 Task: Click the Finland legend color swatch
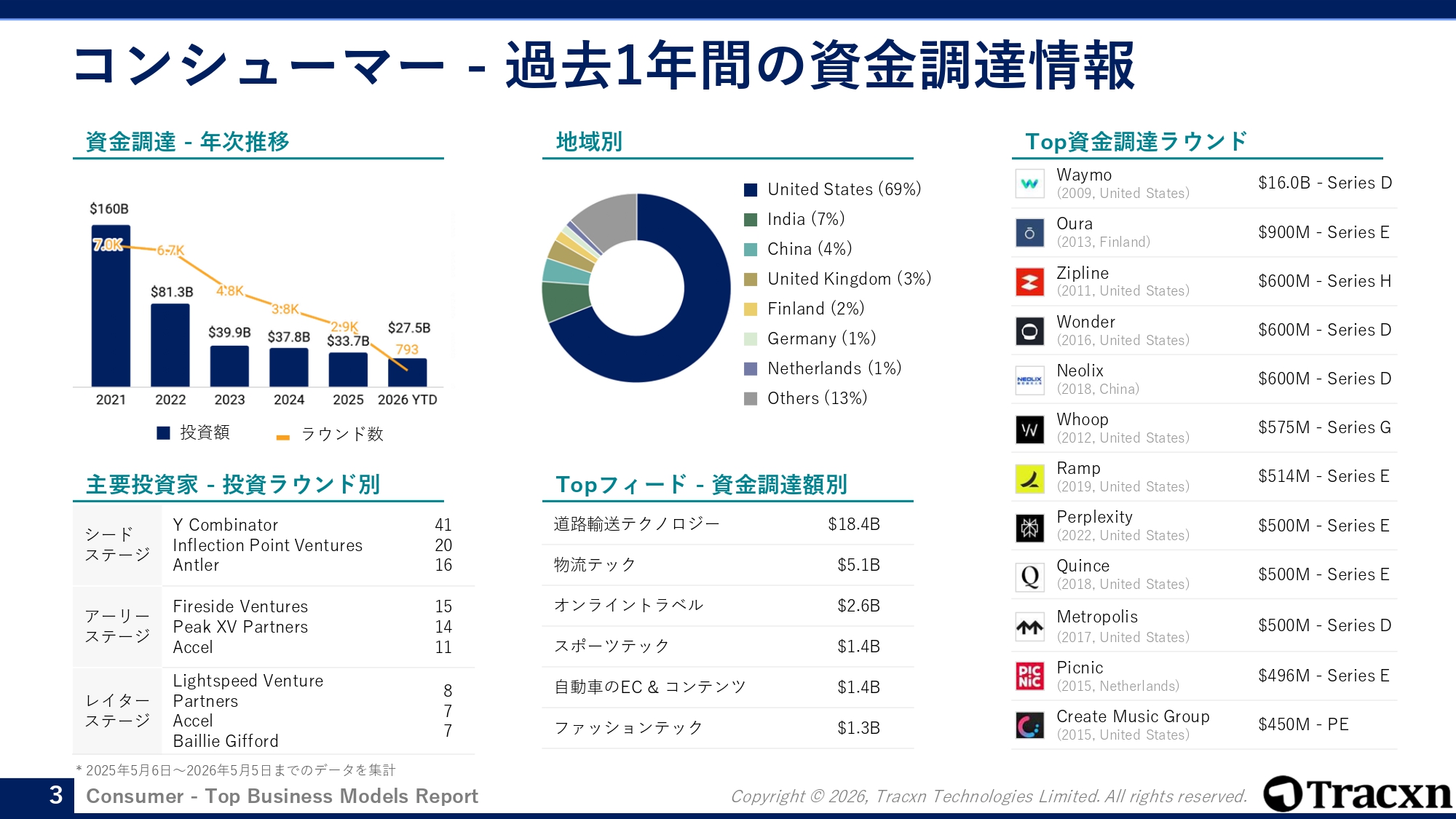click(x=751, y=309)
